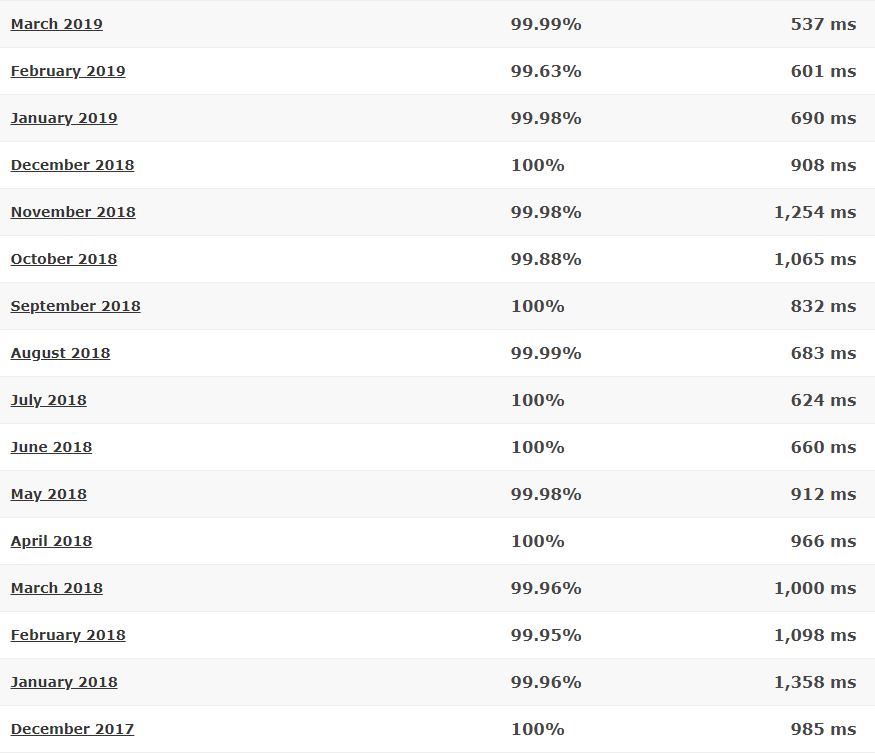Screen dimensions: 875x753
Task: Click the 99.88% uptime value
Action: click(546, 259)
